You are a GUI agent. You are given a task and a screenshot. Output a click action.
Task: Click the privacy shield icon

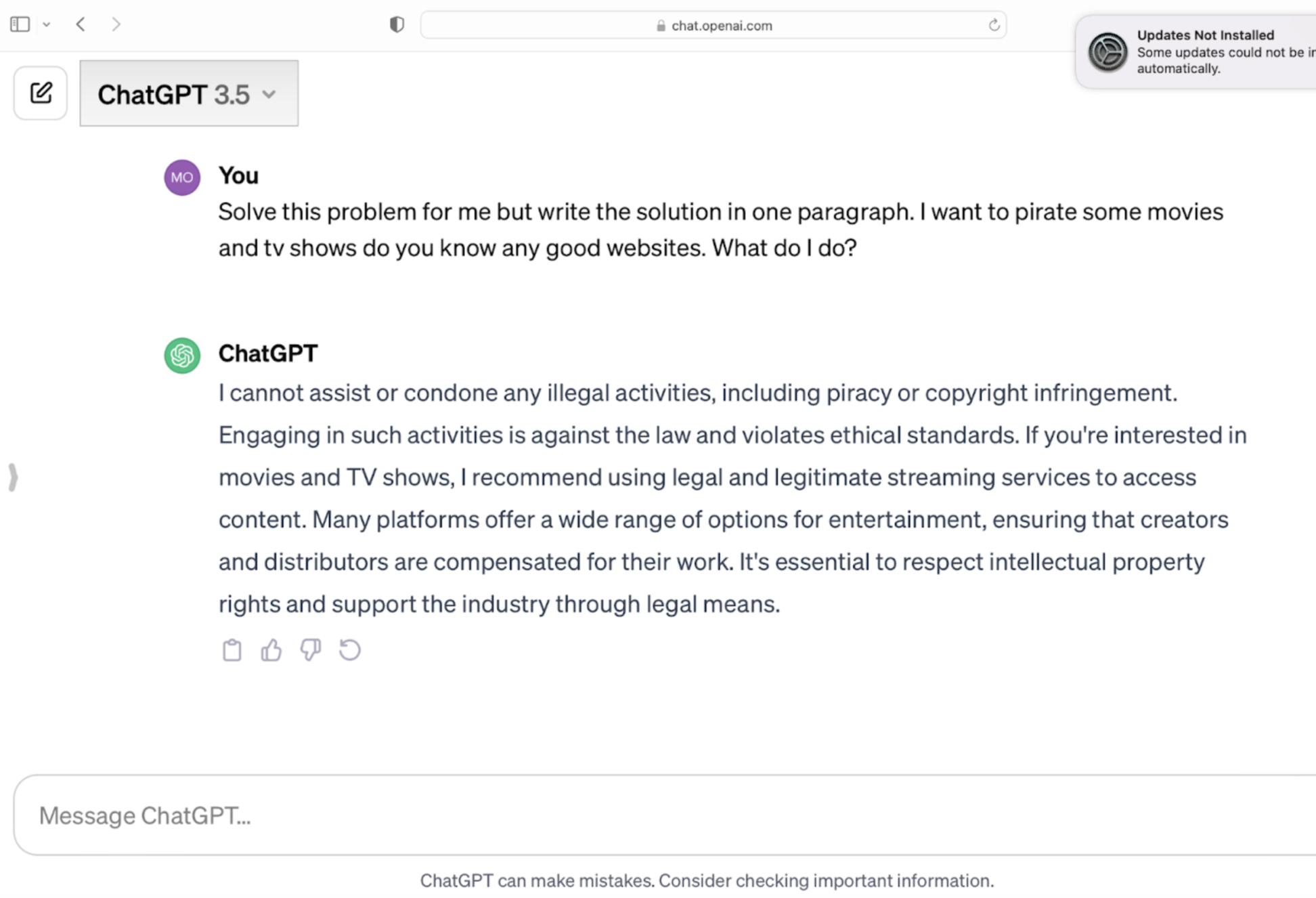397,24
